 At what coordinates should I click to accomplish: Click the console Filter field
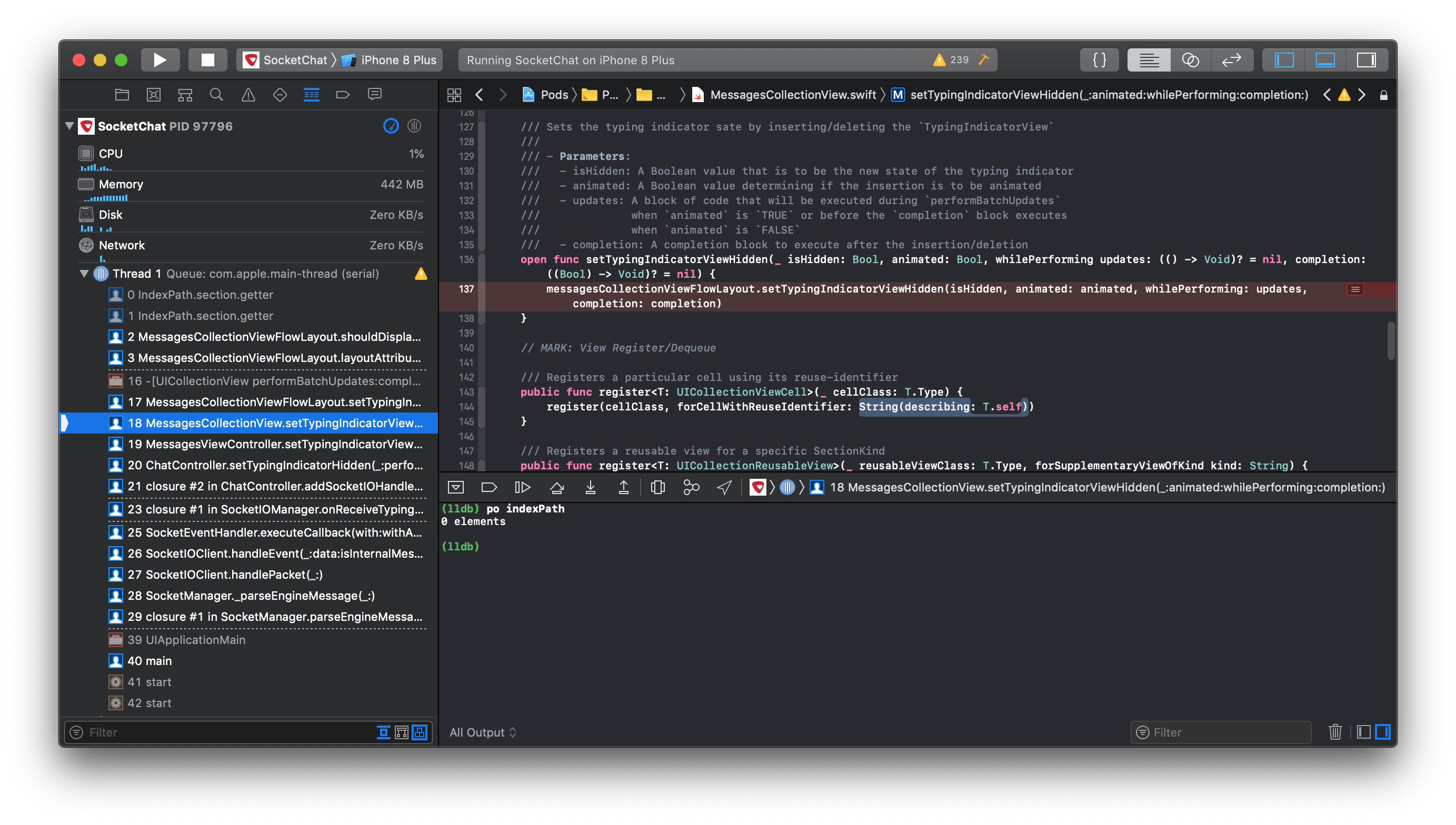pyautogui.click(x=1221, y=732)
